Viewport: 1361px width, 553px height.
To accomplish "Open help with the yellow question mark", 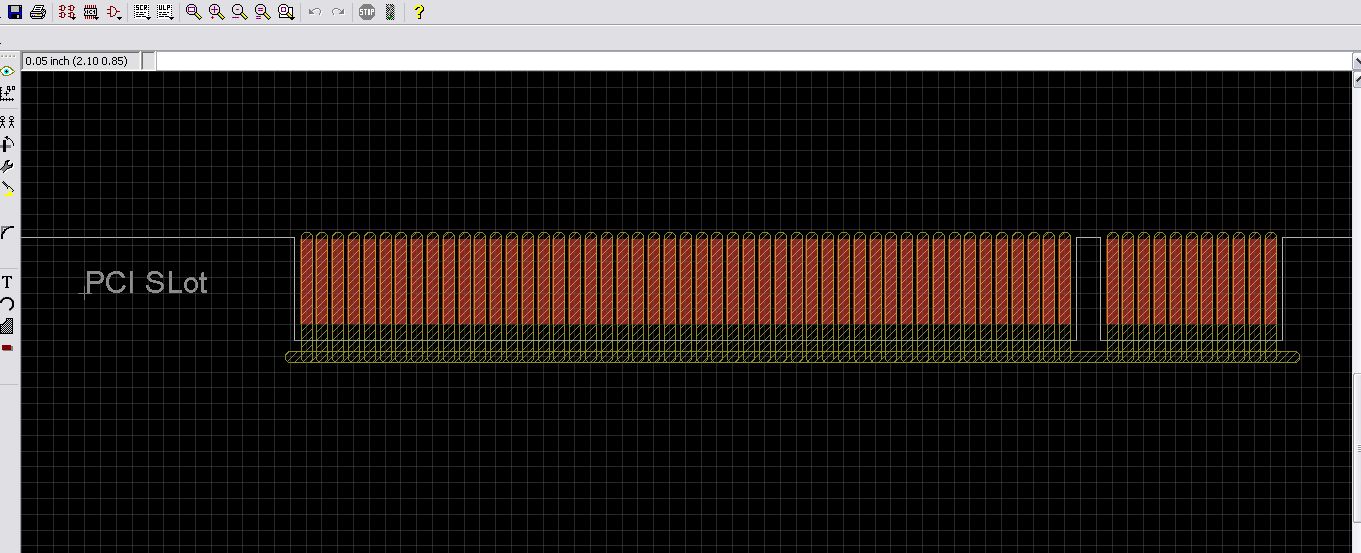I will point(419,12).
